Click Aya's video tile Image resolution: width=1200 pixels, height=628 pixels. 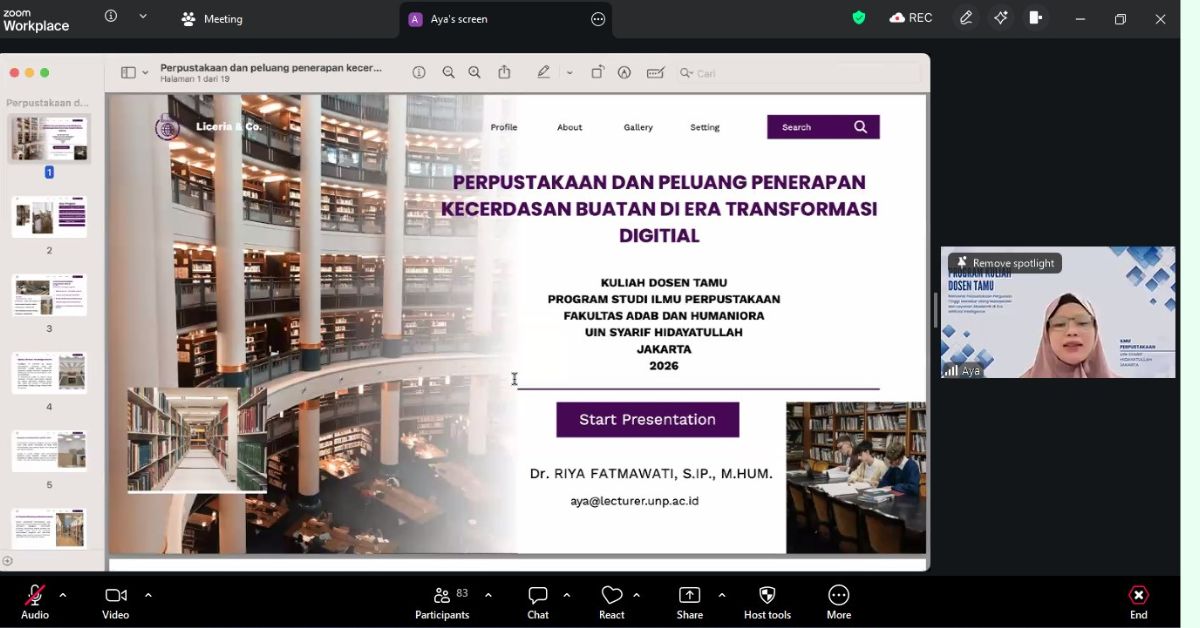[1058, 312]
